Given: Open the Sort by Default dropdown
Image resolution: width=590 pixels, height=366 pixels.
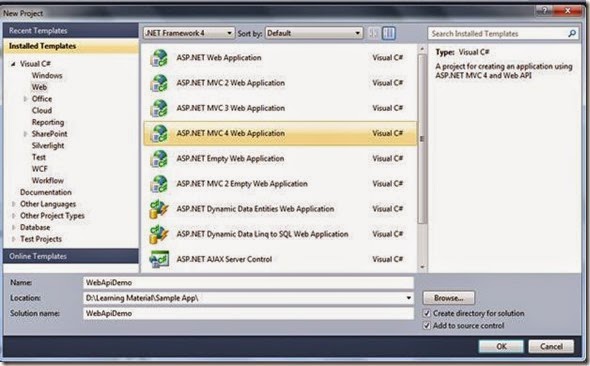Looking at the screenshot, I should point(314,33).
